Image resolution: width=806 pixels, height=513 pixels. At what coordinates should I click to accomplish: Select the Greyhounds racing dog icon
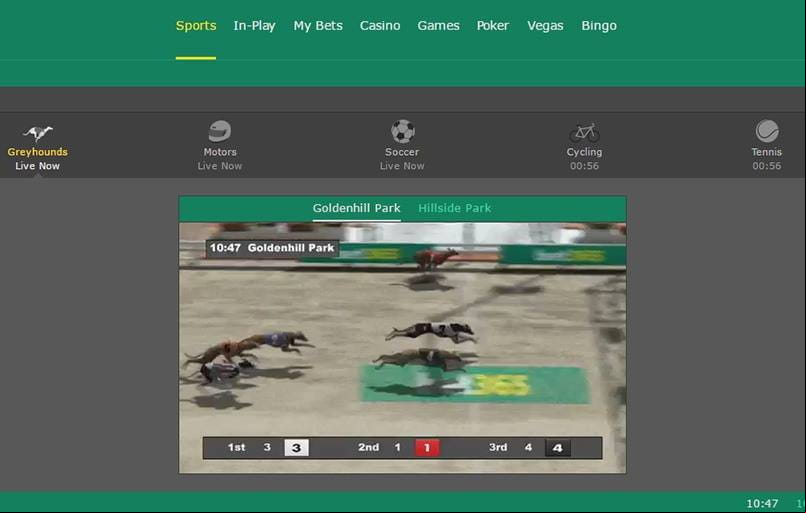point(38,133)
